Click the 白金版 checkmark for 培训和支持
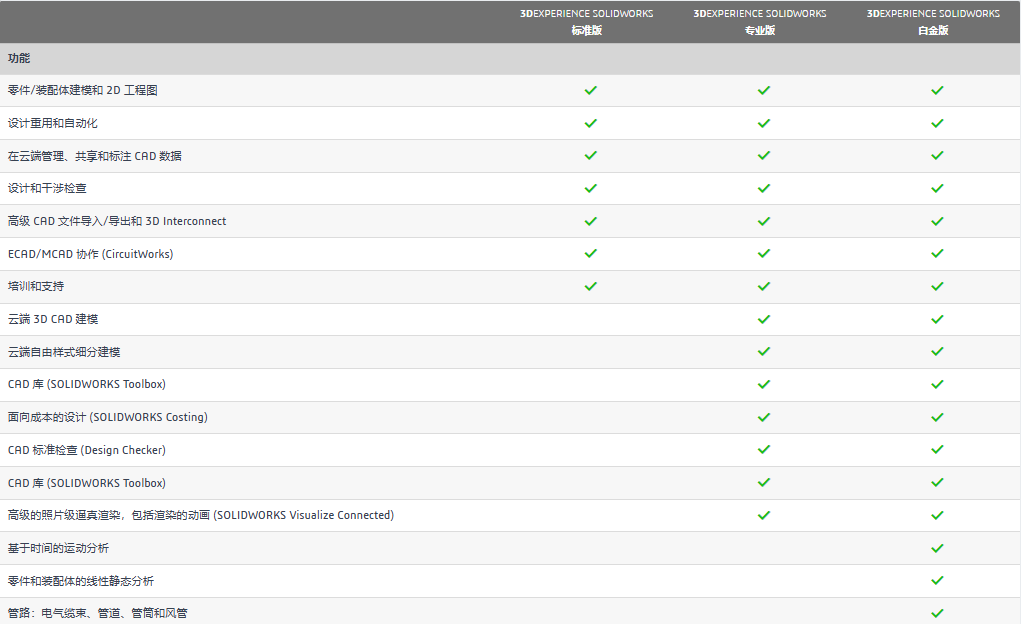Image resolution: width=1021 pixels, height=624 pixels. [x=937, y=287]
